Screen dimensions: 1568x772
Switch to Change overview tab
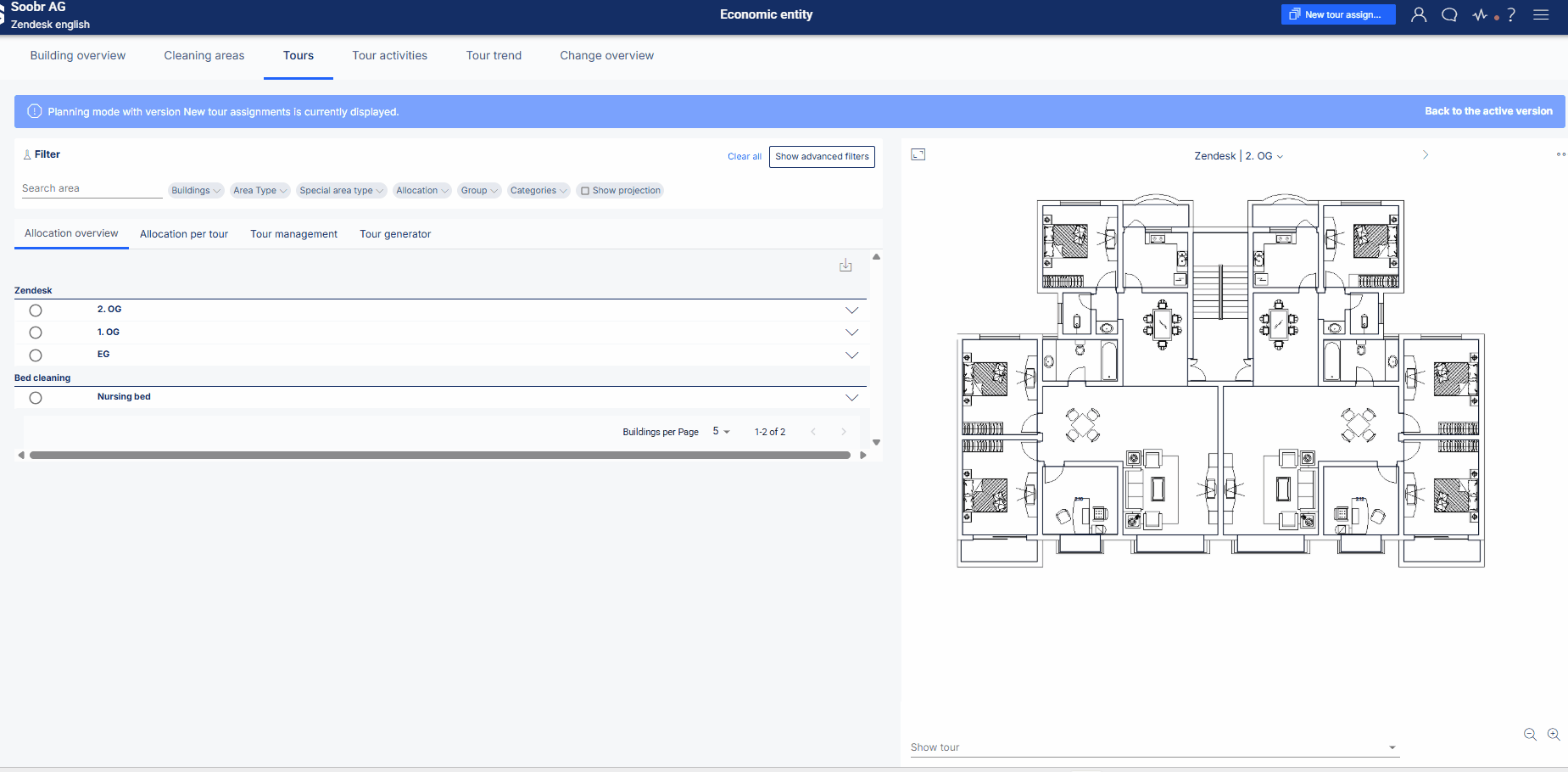[607, 56]
